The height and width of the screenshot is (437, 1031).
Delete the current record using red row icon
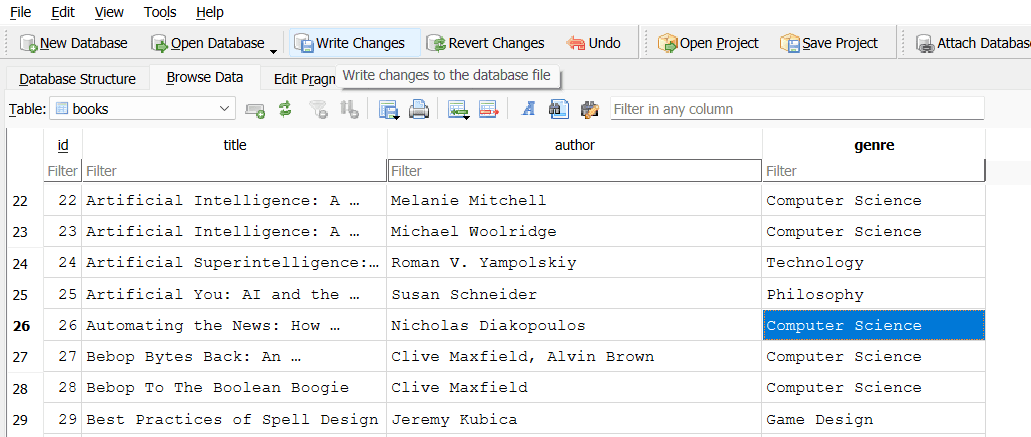(x=488, y=109)
